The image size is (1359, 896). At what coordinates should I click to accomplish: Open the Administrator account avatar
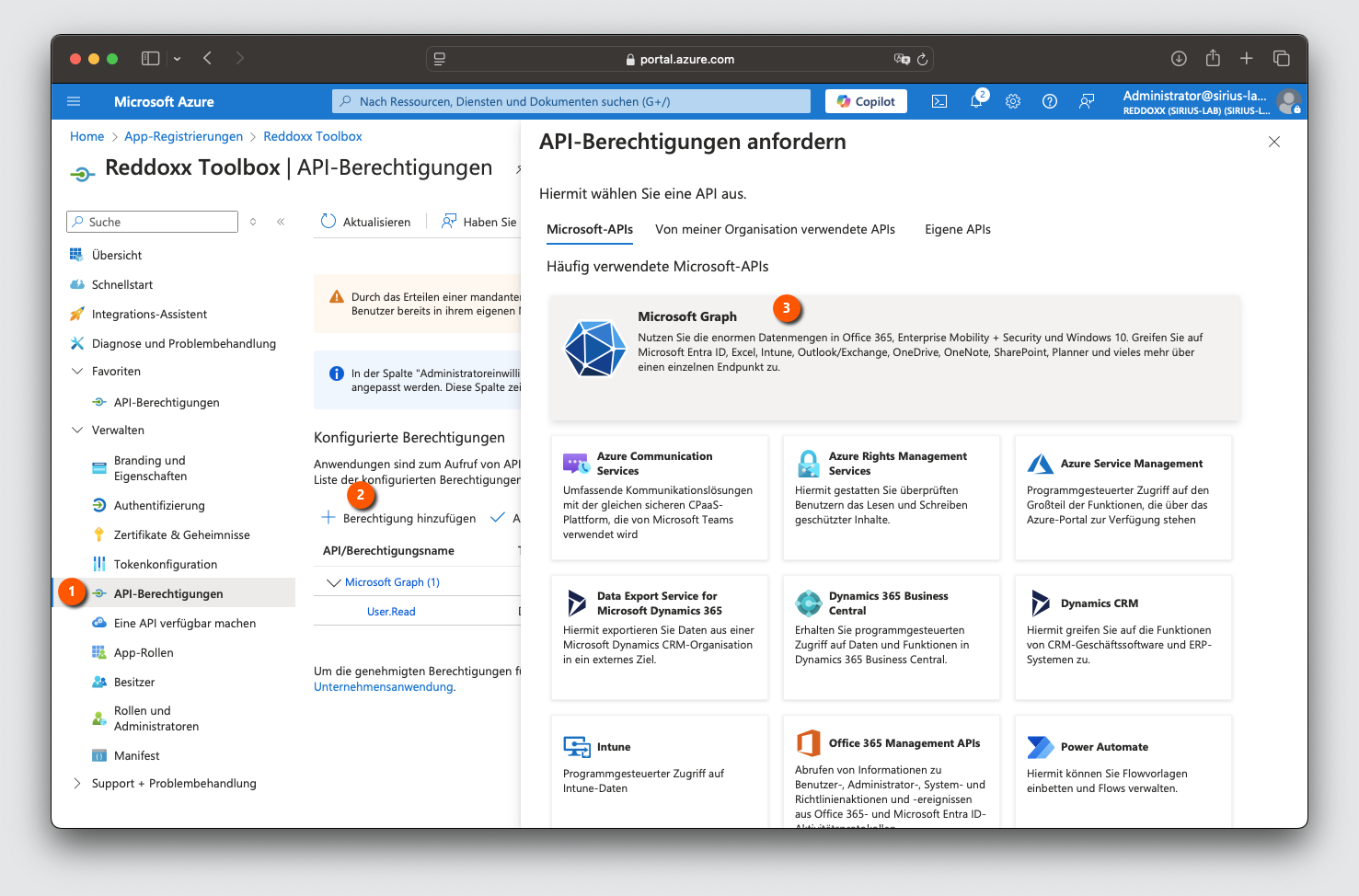[x=1289, y=101]
